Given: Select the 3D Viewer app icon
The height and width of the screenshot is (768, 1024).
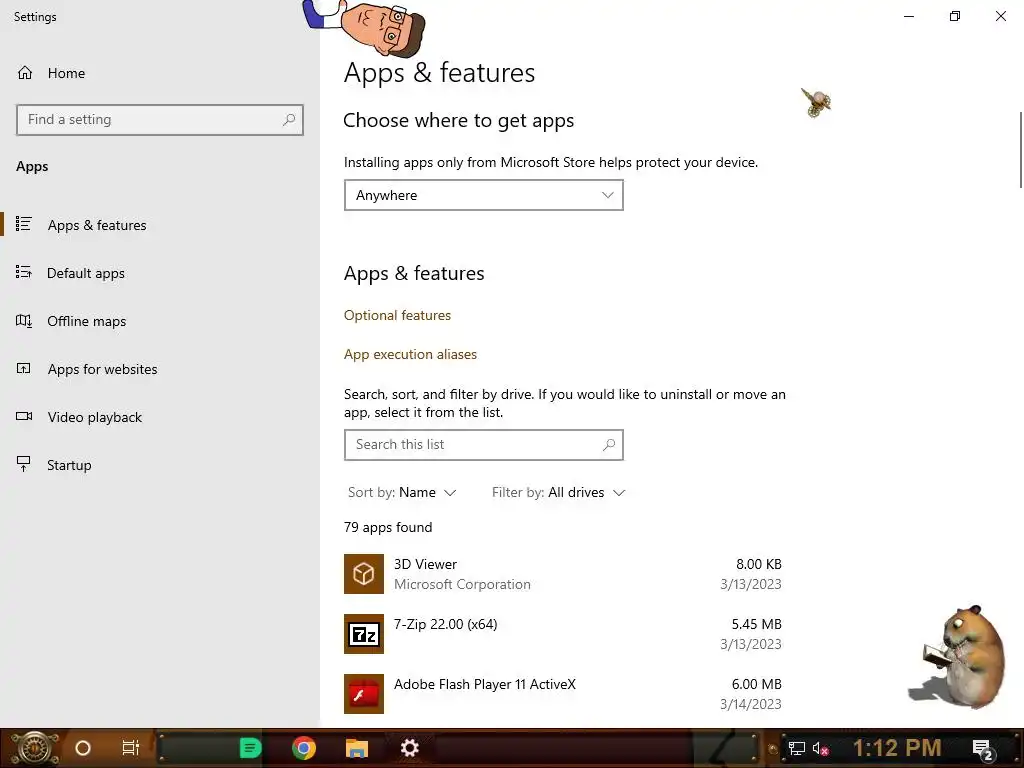Looking at the screenshot, I should [x=364, y=574].
